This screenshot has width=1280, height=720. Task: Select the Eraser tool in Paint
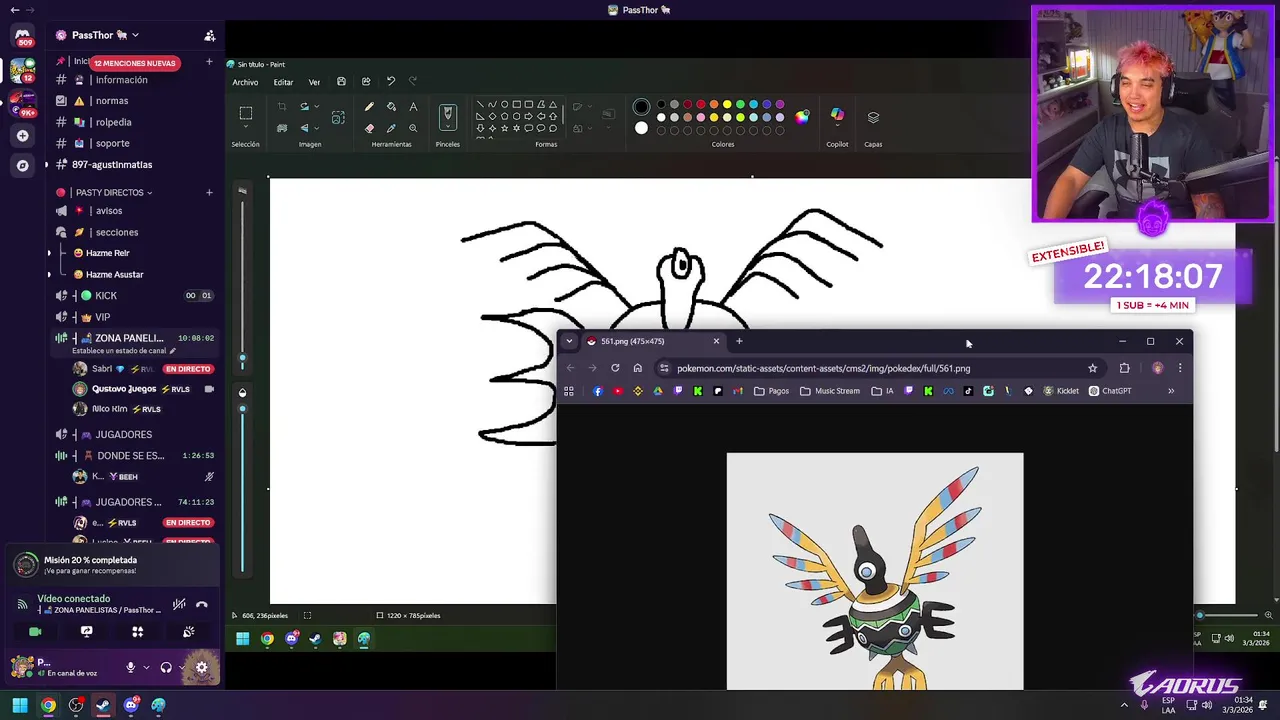(369, 128)
